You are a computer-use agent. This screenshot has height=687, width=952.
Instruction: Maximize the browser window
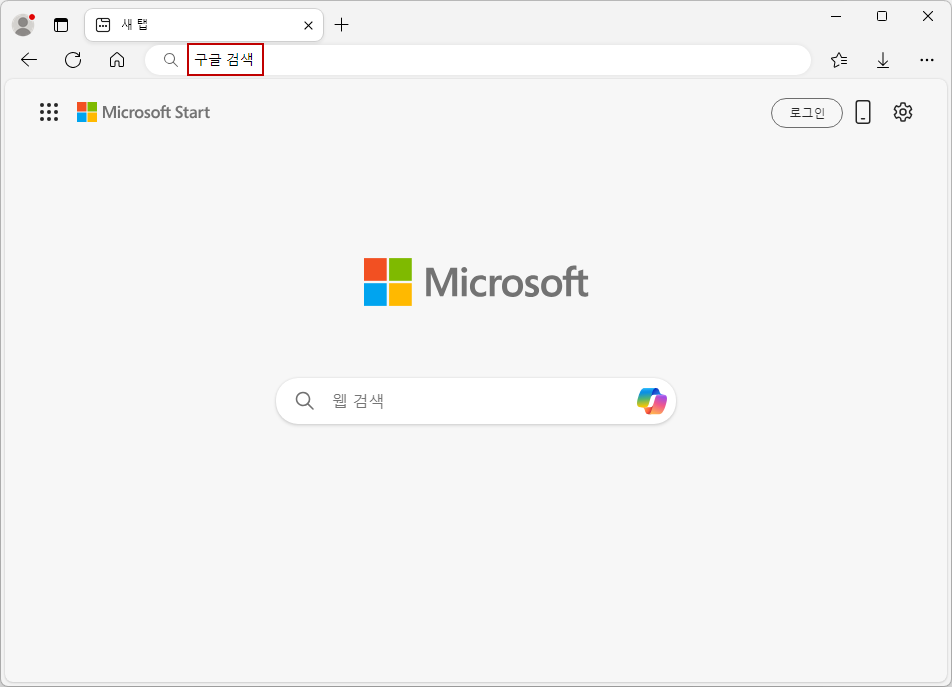click(882, 16)
